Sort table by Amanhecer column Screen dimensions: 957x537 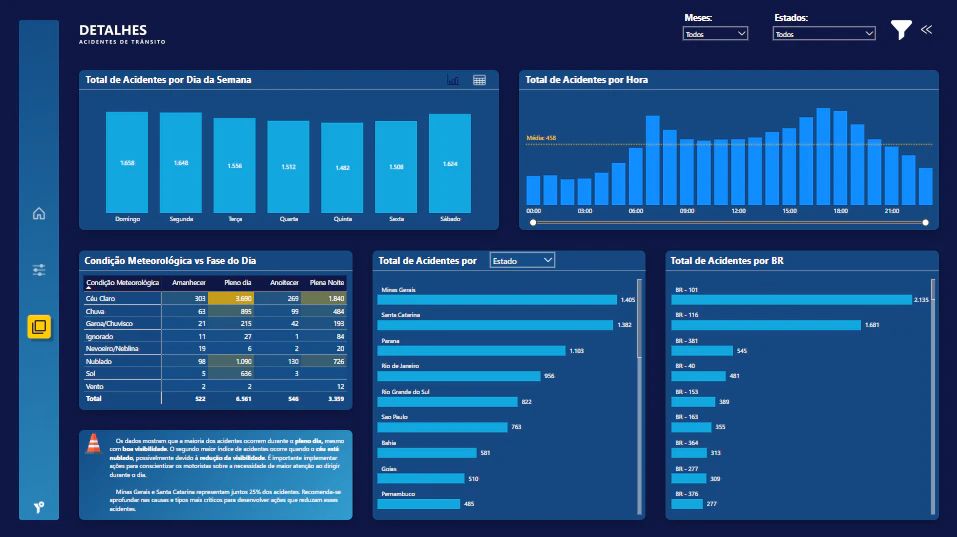tap(189, 283)
